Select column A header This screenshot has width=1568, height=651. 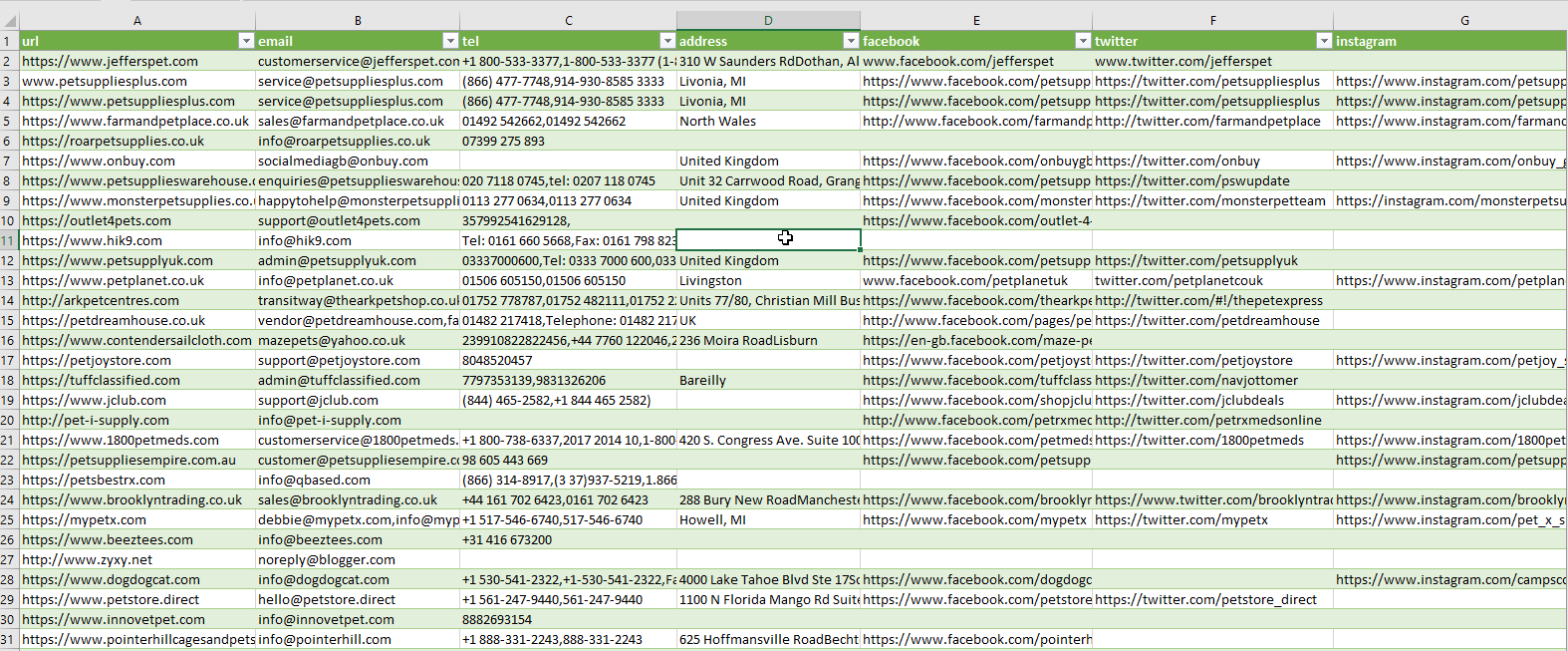click(137, 20)
